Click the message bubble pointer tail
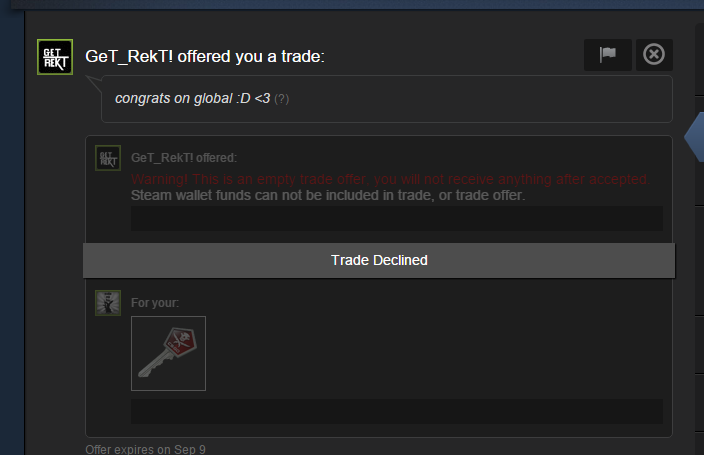The image size is (704, 455). tap(94, 84)
